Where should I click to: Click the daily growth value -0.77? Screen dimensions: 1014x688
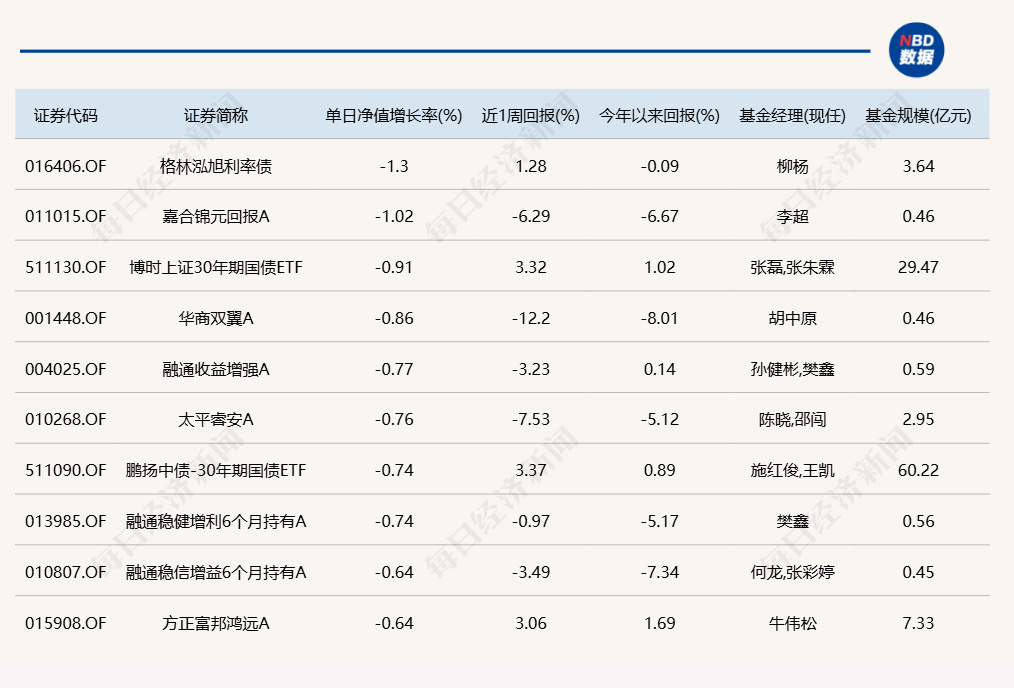click(394, 369)
